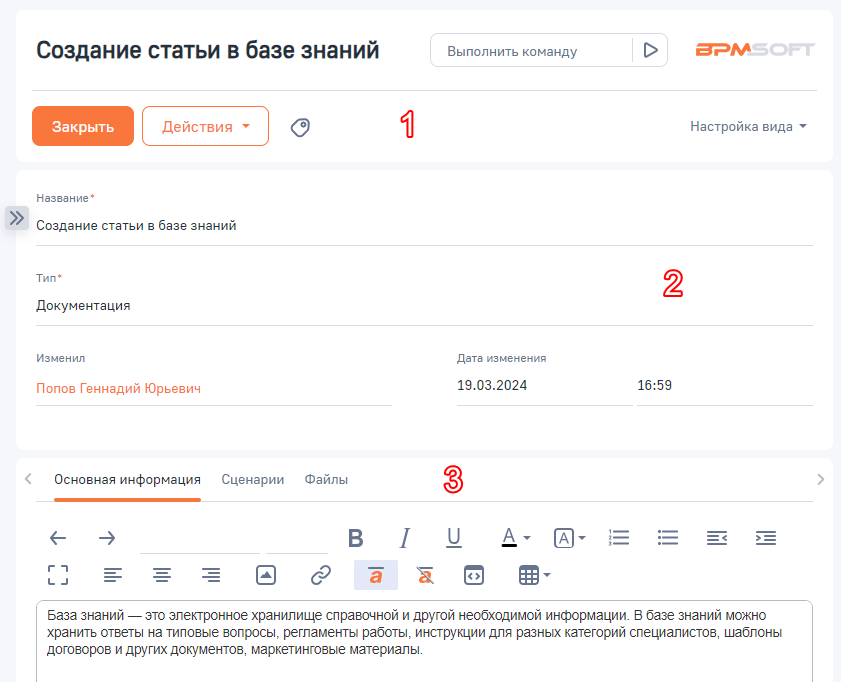Click the time field 16:59

coord(725,386)
